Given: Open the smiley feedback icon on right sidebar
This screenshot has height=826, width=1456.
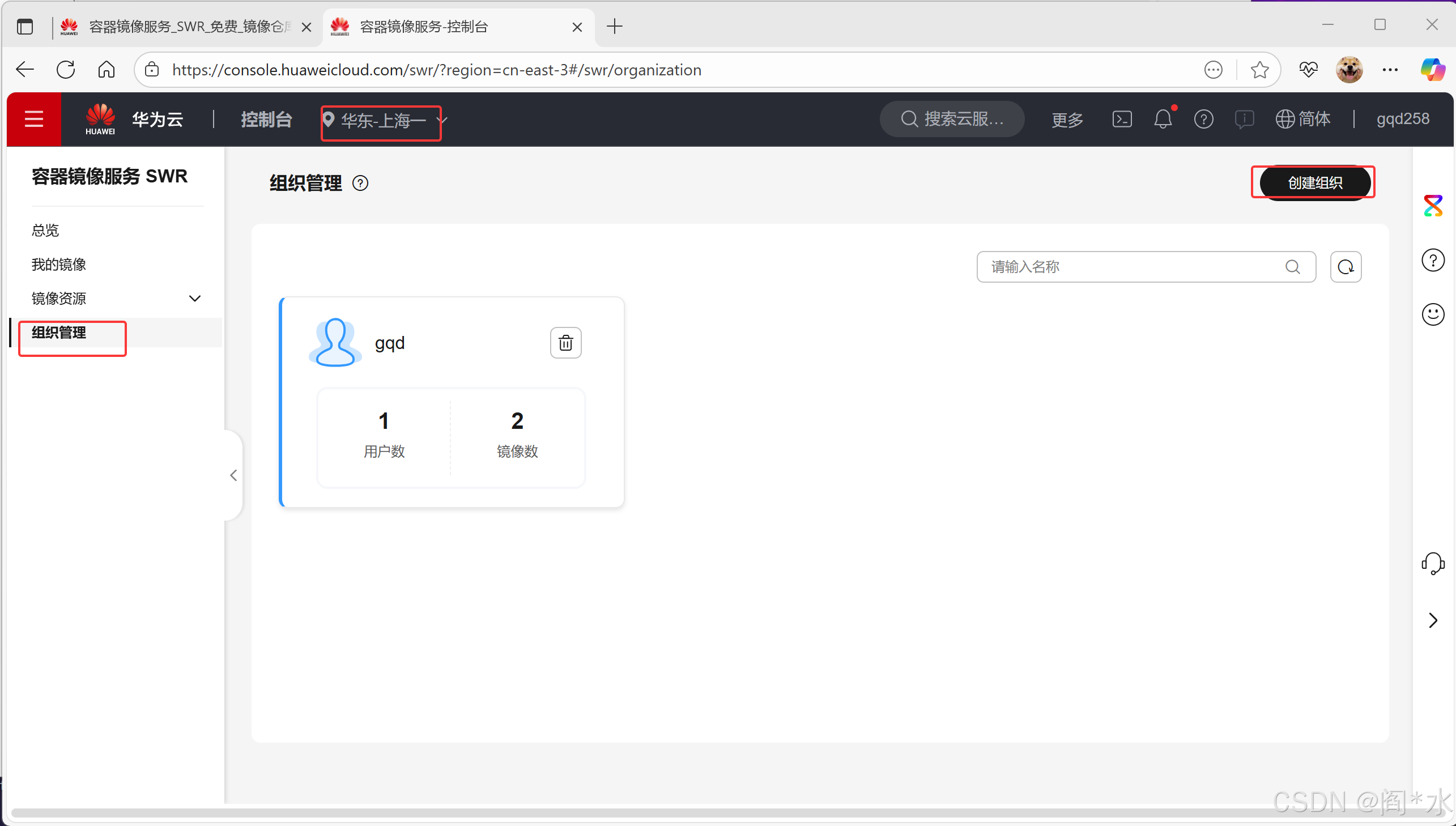Looking at the screenshot, I should pyautogui.click(x=1433, y=314).
